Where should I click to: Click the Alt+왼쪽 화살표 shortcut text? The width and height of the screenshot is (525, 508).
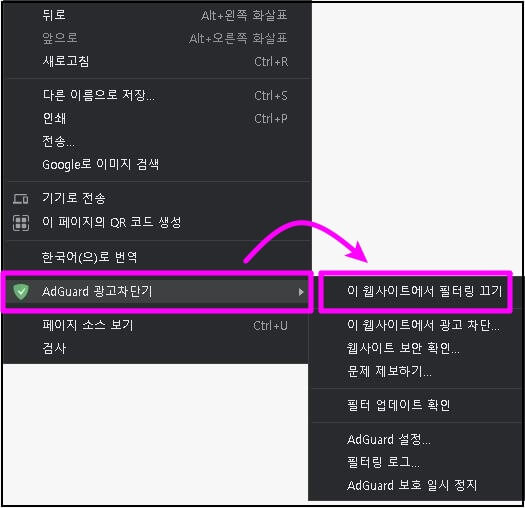pyautogui.click(x=244, y=15)
